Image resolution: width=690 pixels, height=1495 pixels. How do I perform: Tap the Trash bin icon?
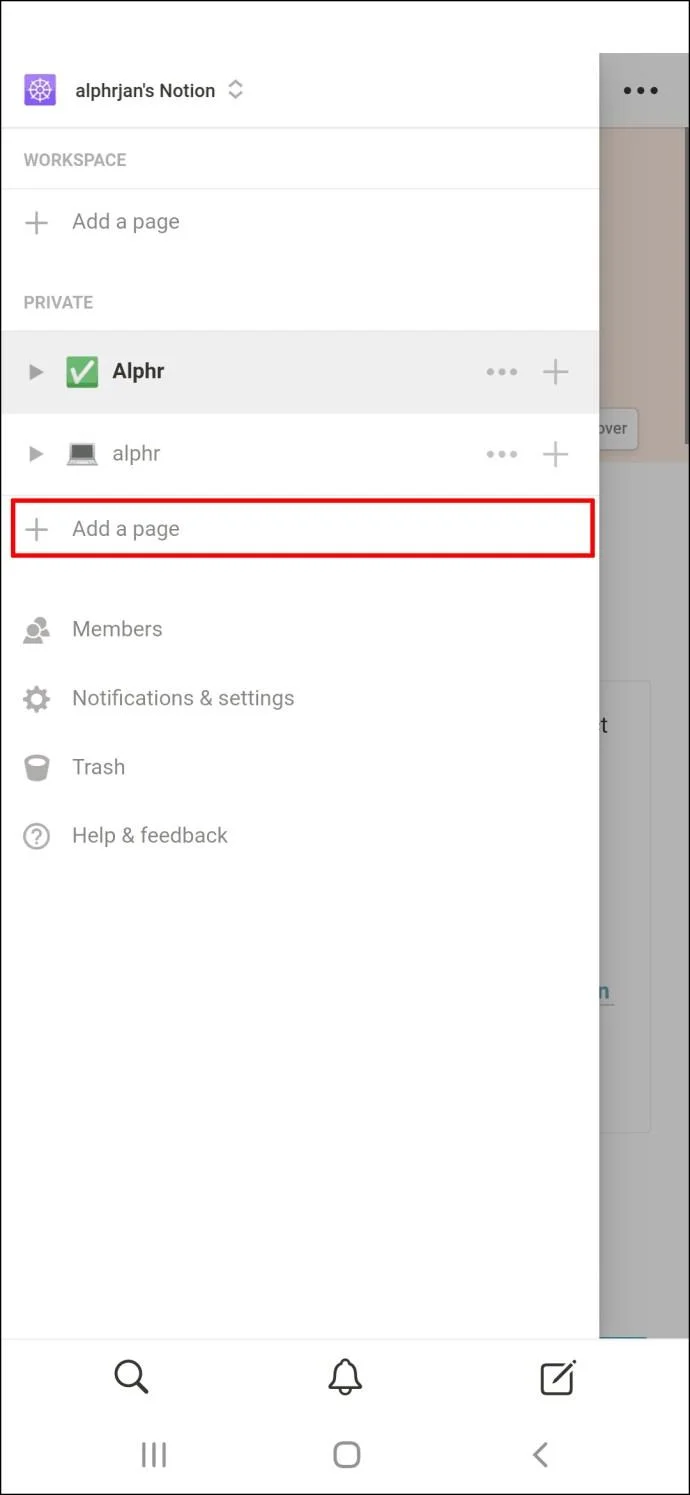pyautogui.click(x=37, y=767)
